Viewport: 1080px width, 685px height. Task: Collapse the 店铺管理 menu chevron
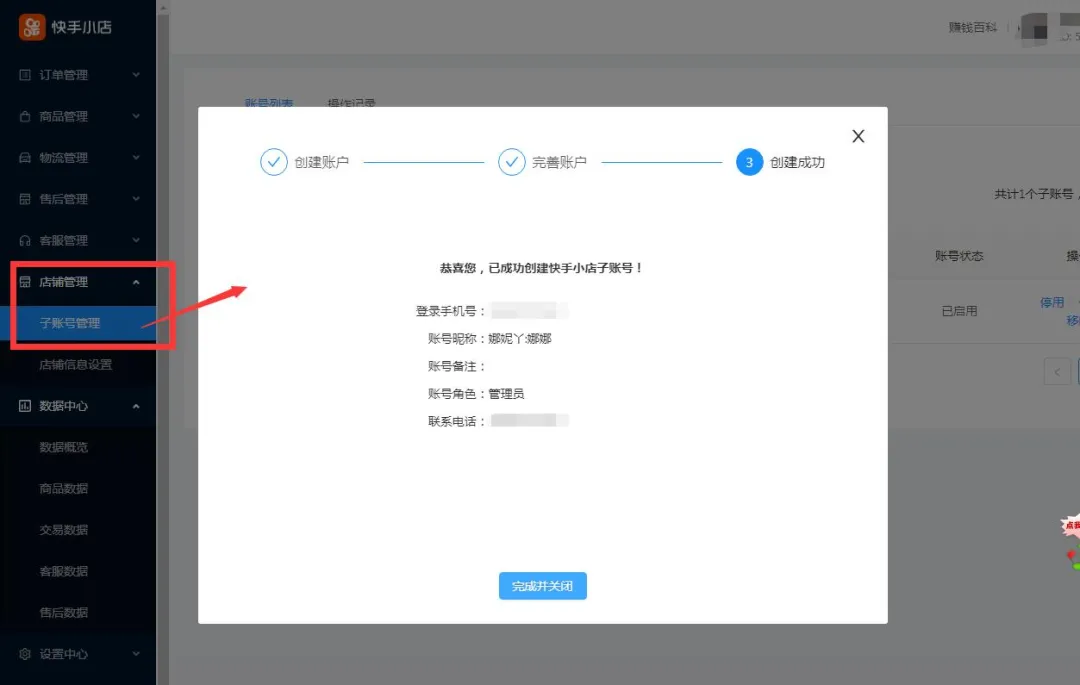pyautogui.click(x=136, y=282)
